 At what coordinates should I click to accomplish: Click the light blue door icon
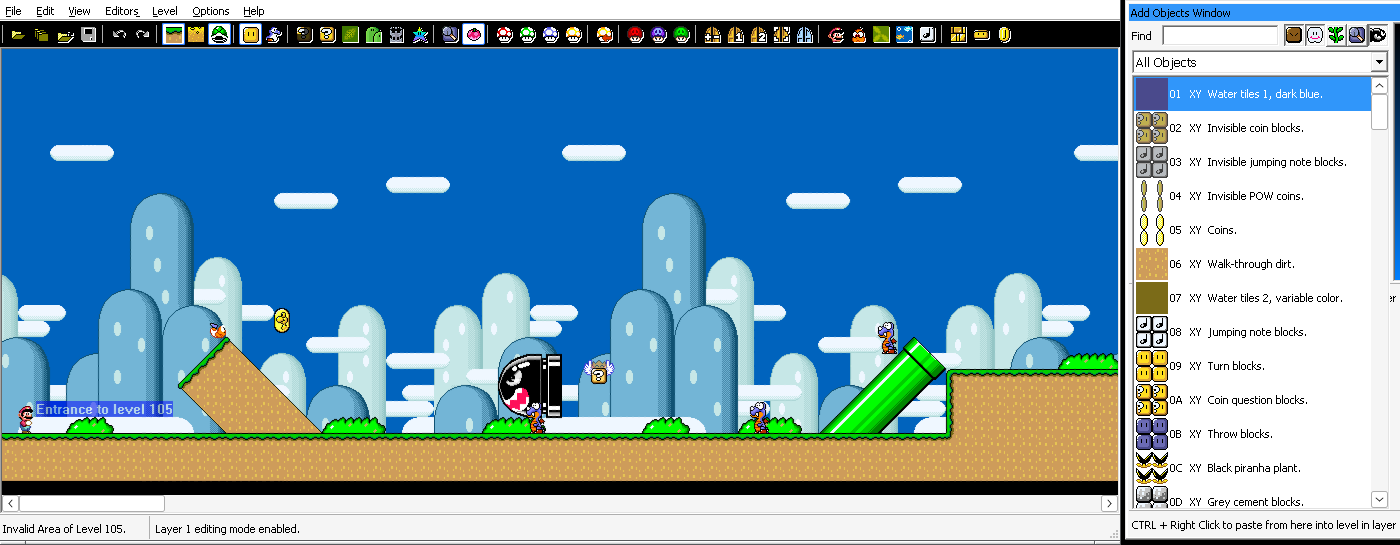805,35
